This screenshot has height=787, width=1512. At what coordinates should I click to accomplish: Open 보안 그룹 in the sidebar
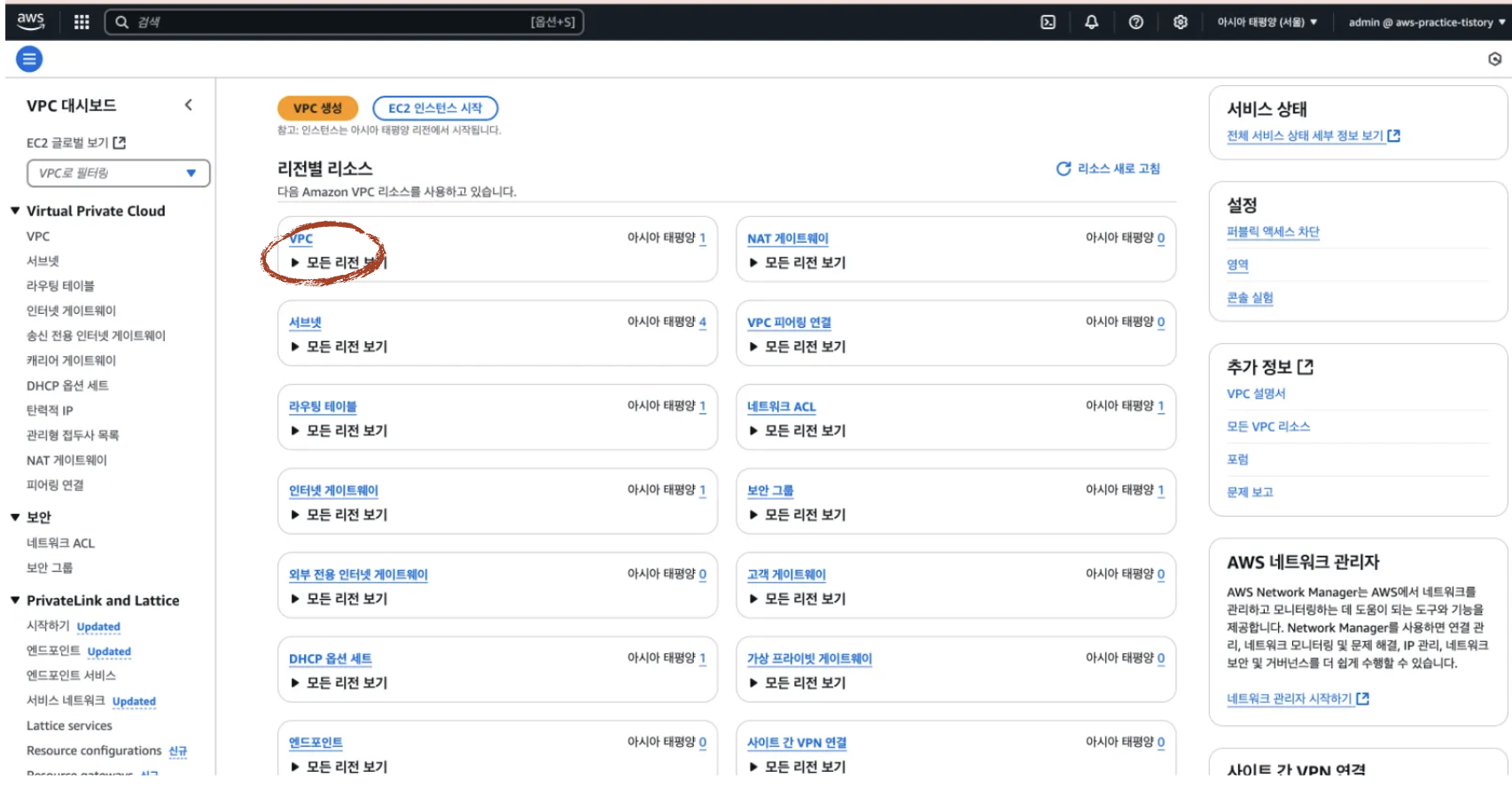(50, 568)
